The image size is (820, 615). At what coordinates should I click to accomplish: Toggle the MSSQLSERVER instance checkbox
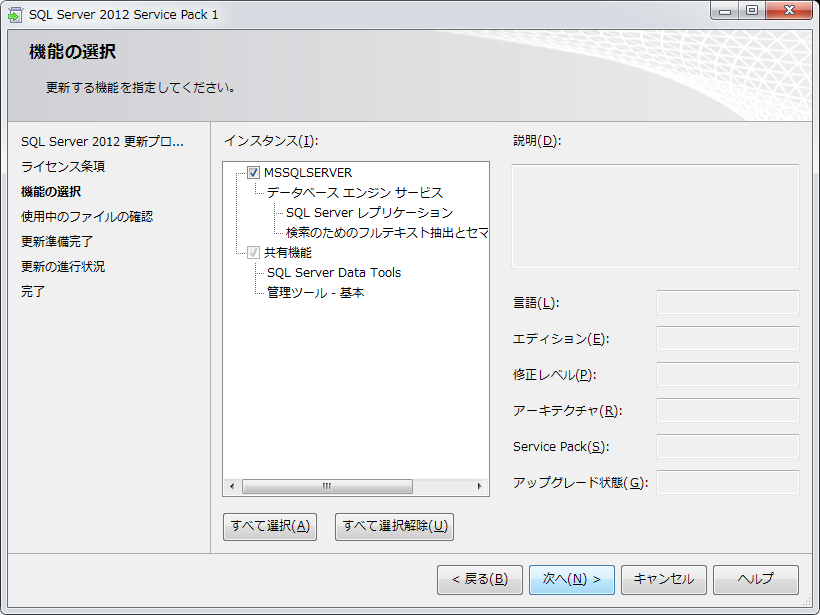pyautogui.click(x=253, y=173)
